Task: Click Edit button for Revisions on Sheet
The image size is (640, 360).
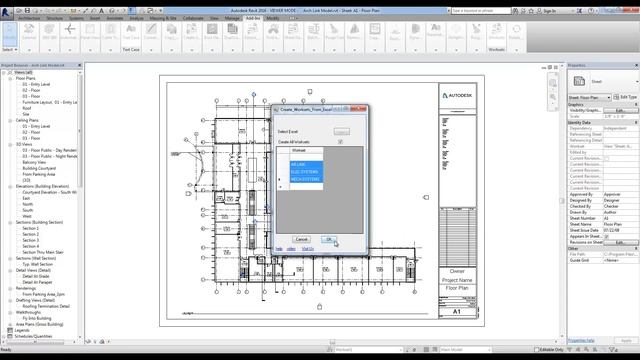Action: click(x=620, y=242)
